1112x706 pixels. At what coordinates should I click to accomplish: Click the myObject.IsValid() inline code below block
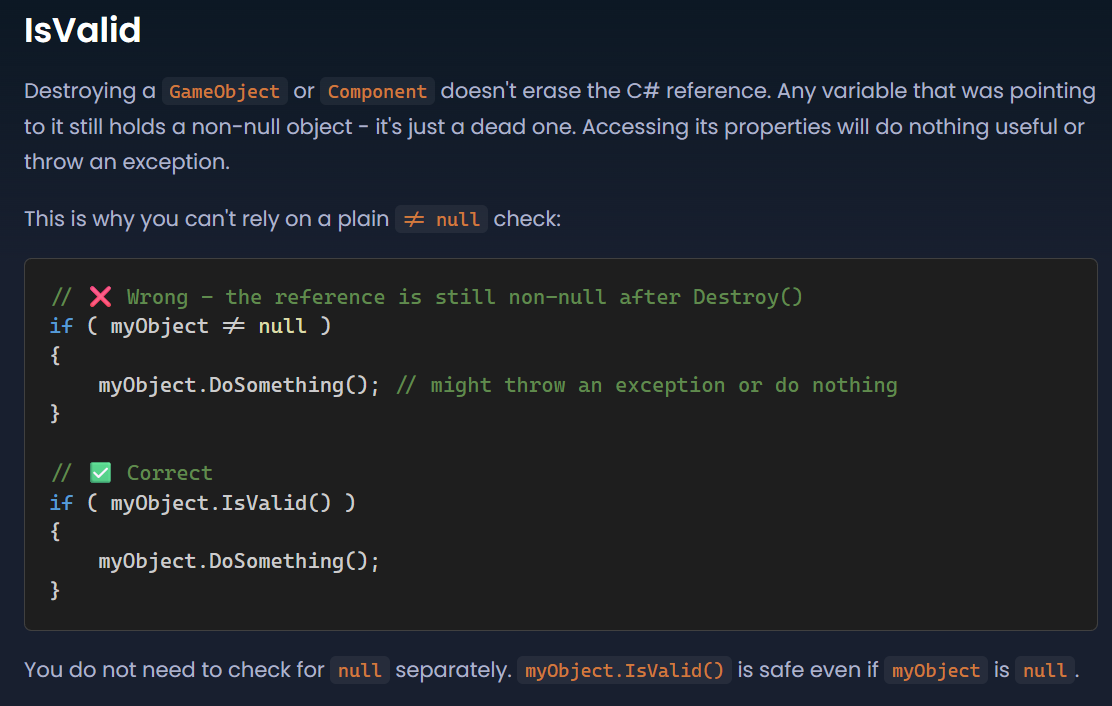point(624,670)
